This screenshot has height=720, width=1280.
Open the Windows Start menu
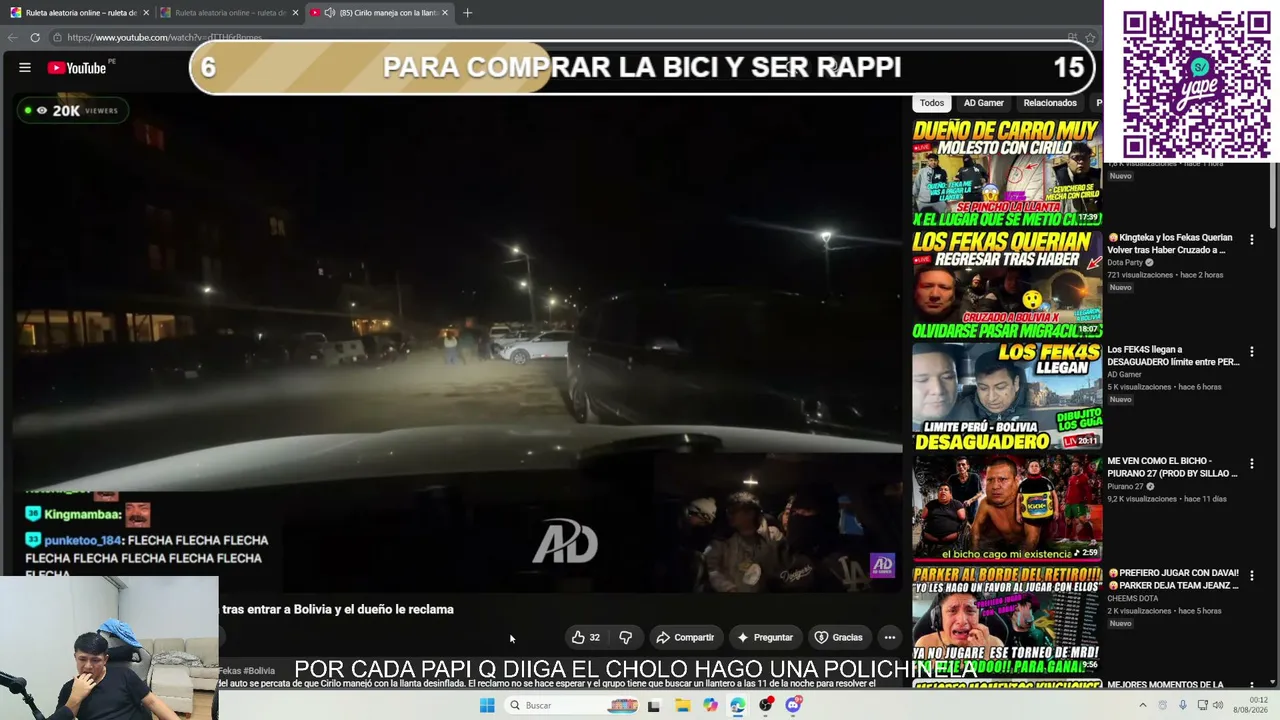pyautogui.click(x=487, y=705)
